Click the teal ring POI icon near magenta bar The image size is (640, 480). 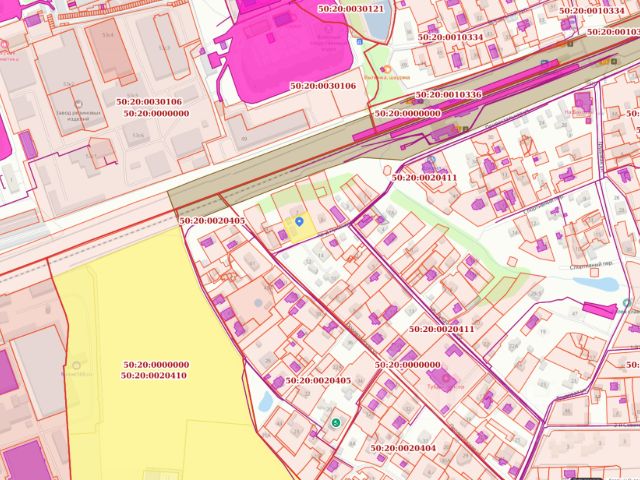627,303
